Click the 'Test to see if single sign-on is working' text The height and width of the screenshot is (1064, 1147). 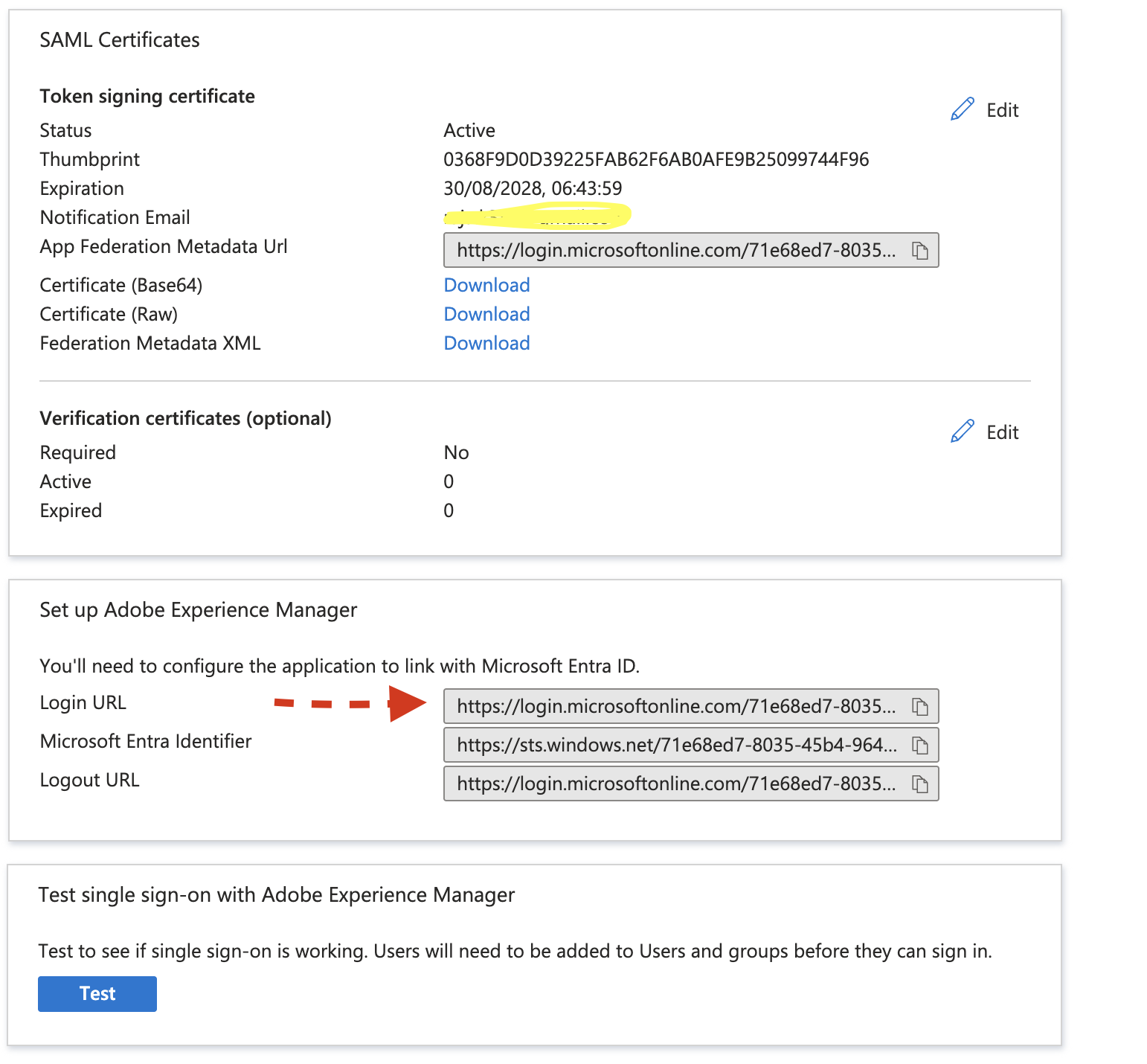(515, 951)
